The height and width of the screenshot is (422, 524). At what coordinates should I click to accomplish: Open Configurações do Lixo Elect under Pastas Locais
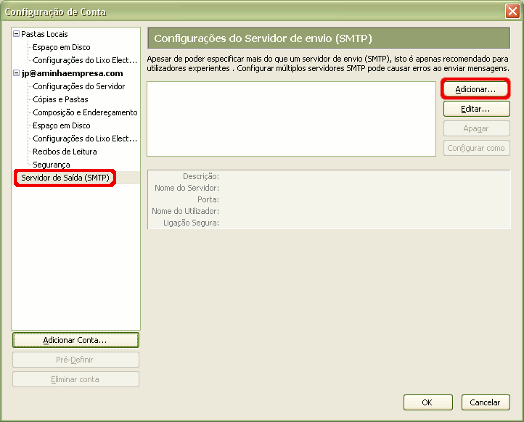pyautogui.click(x=85, y=60)
